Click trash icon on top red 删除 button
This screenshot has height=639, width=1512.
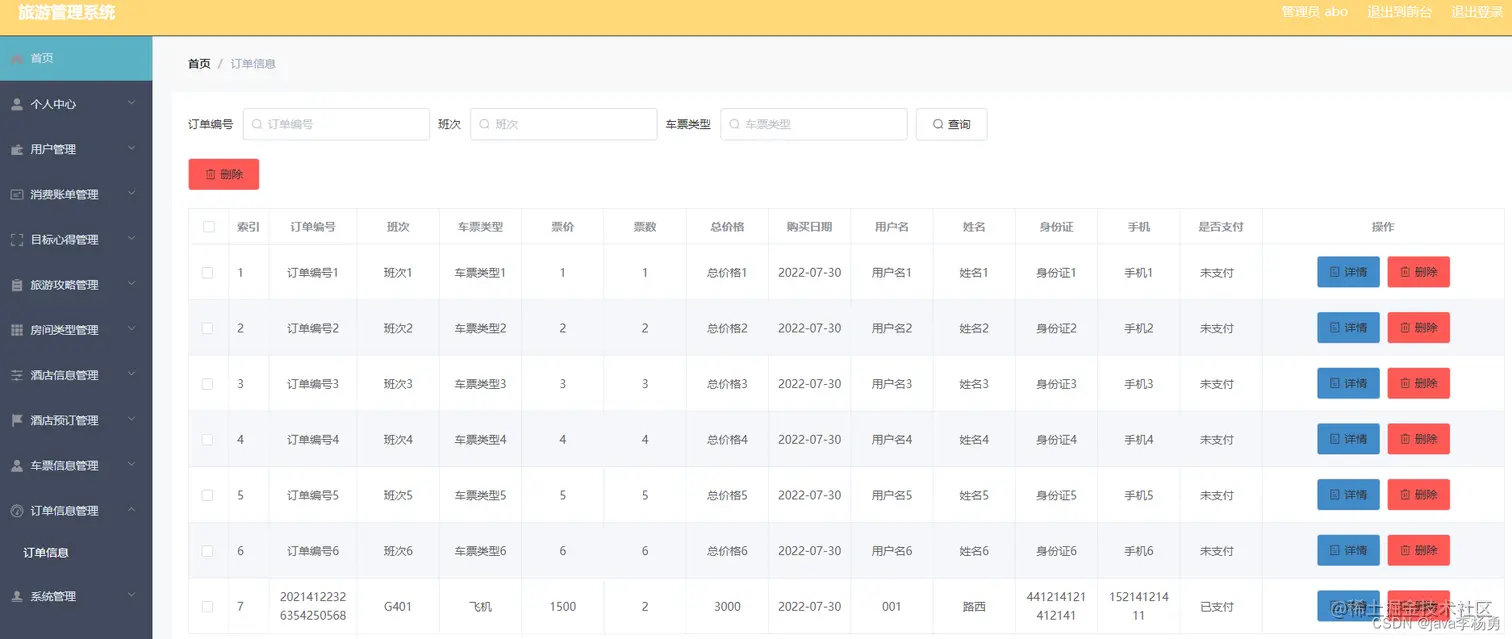211,174
